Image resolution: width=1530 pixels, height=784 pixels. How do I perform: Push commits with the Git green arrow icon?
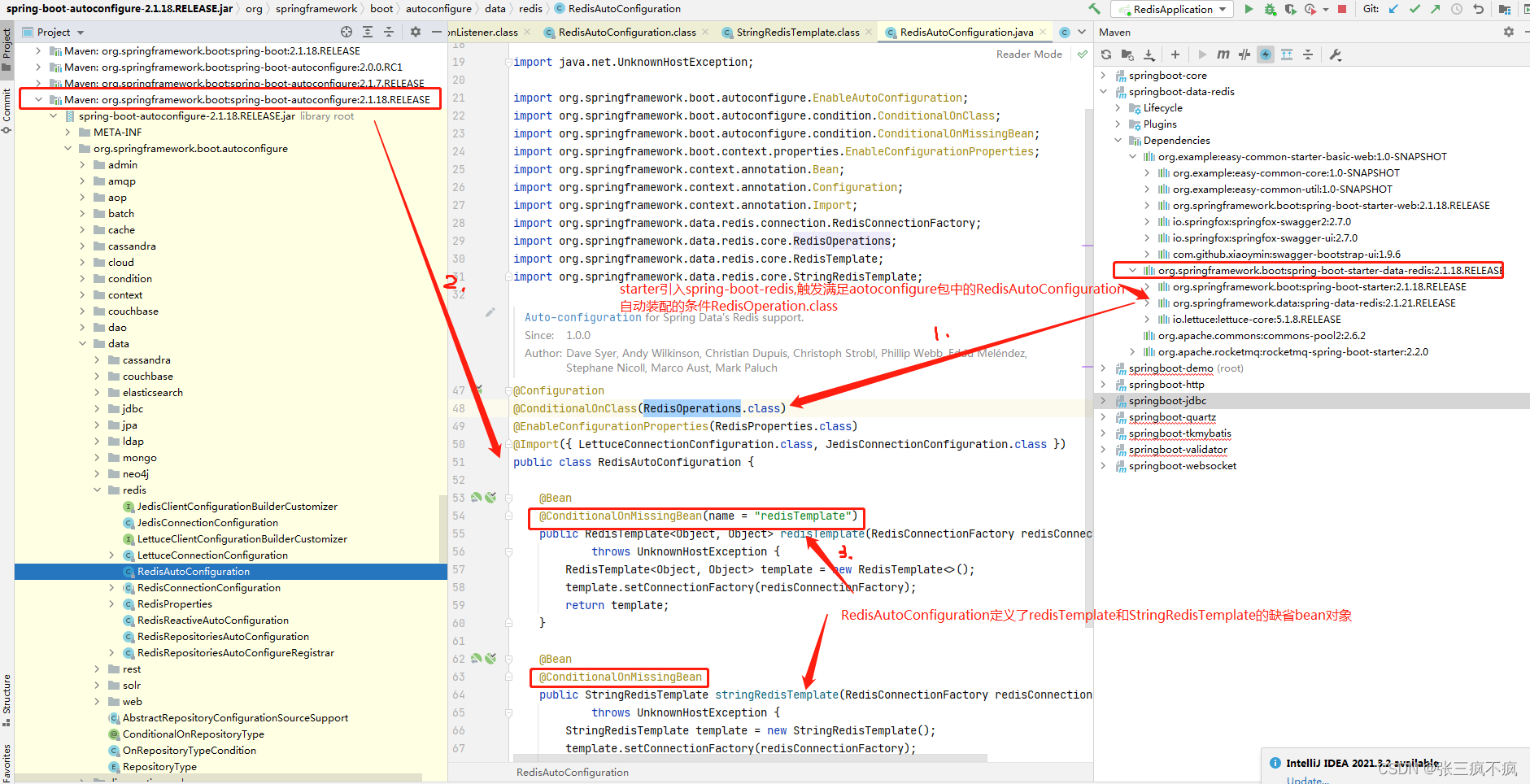[x=1435, y=9]
